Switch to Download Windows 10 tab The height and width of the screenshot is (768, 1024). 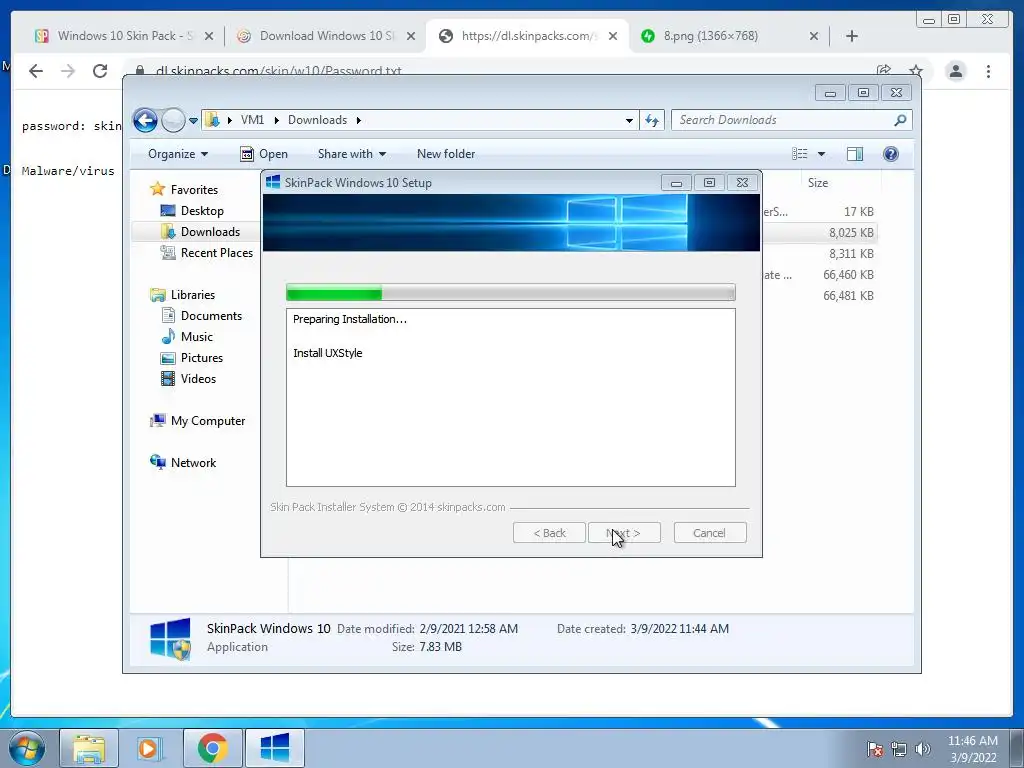click(x=326, y=36)
